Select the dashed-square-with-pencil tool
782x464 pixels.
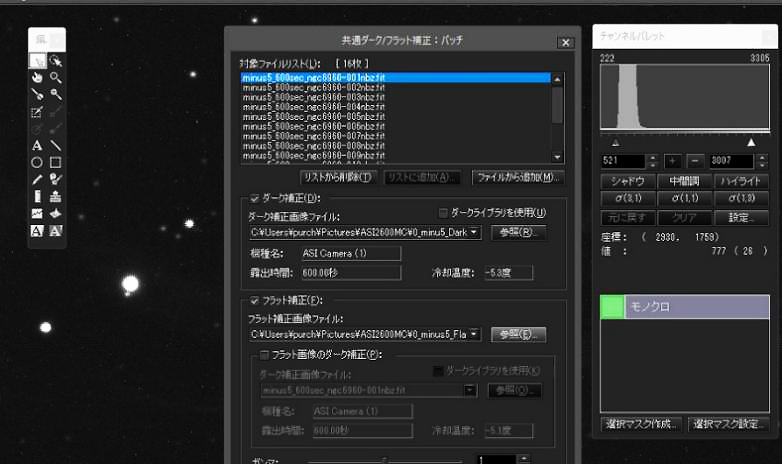click(x=37, y=112)
